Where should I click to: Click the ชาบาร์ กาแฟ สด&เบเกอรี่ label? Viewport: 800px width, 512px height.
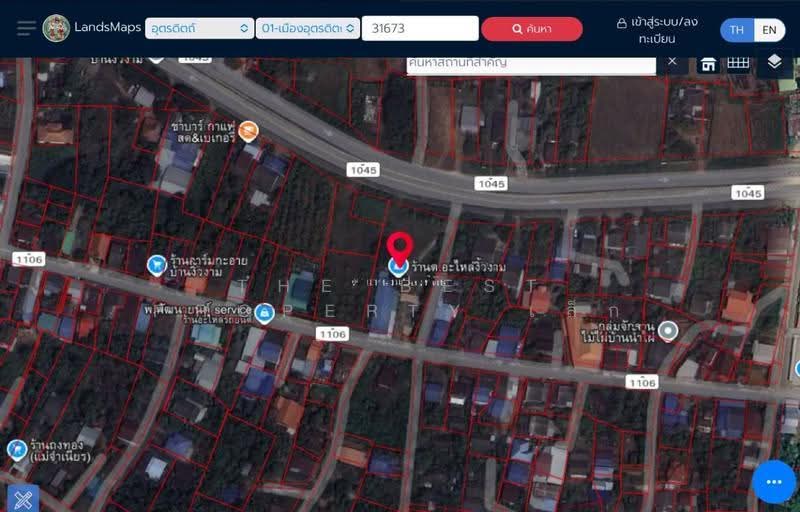click(203, 132)
